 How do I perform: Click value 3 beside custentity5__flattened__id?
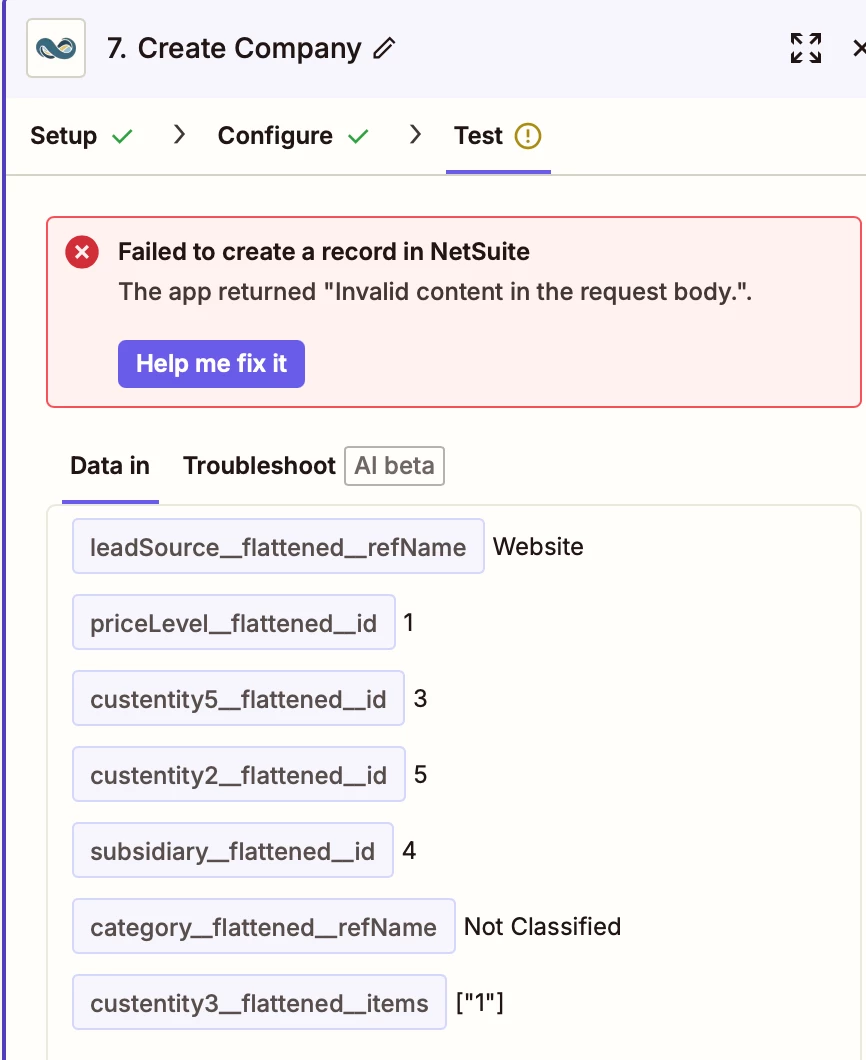coord(420,698)
